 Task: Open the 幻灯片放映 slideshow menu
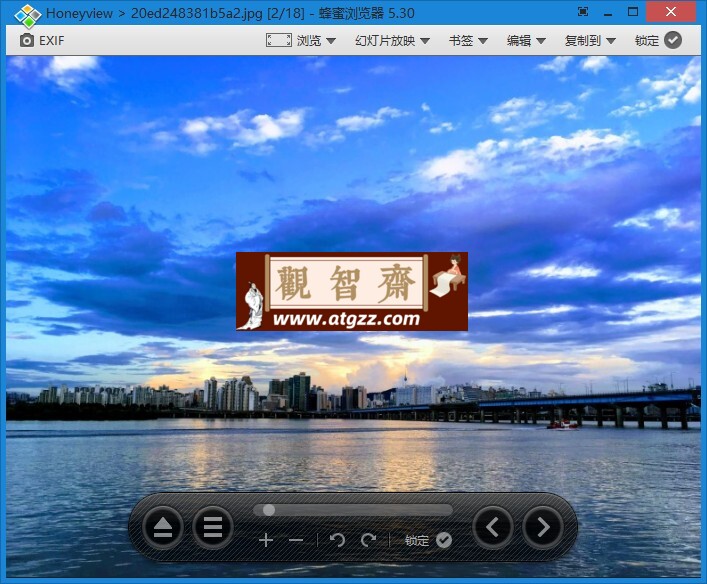pos(392,41)
